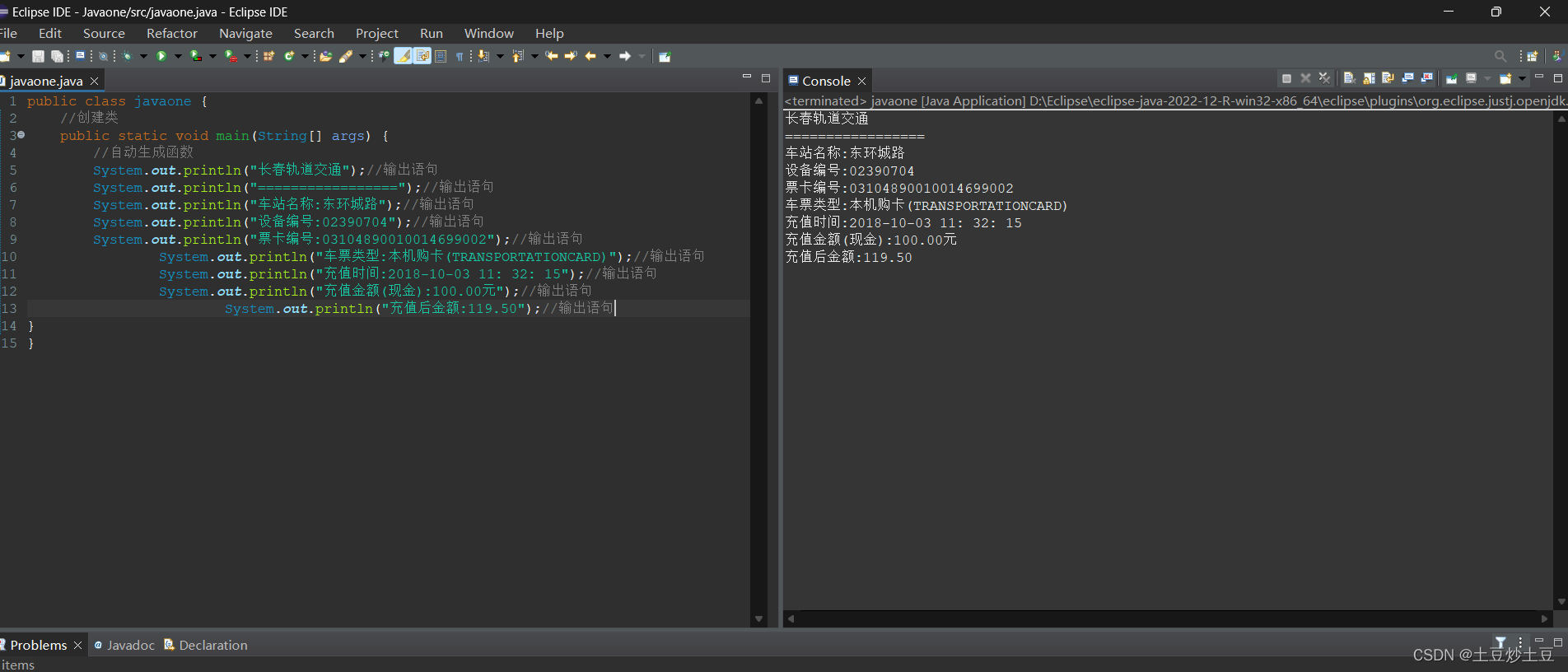Save the current javaone.java file
Screen dimensions: 1568x672
point(38,56)
